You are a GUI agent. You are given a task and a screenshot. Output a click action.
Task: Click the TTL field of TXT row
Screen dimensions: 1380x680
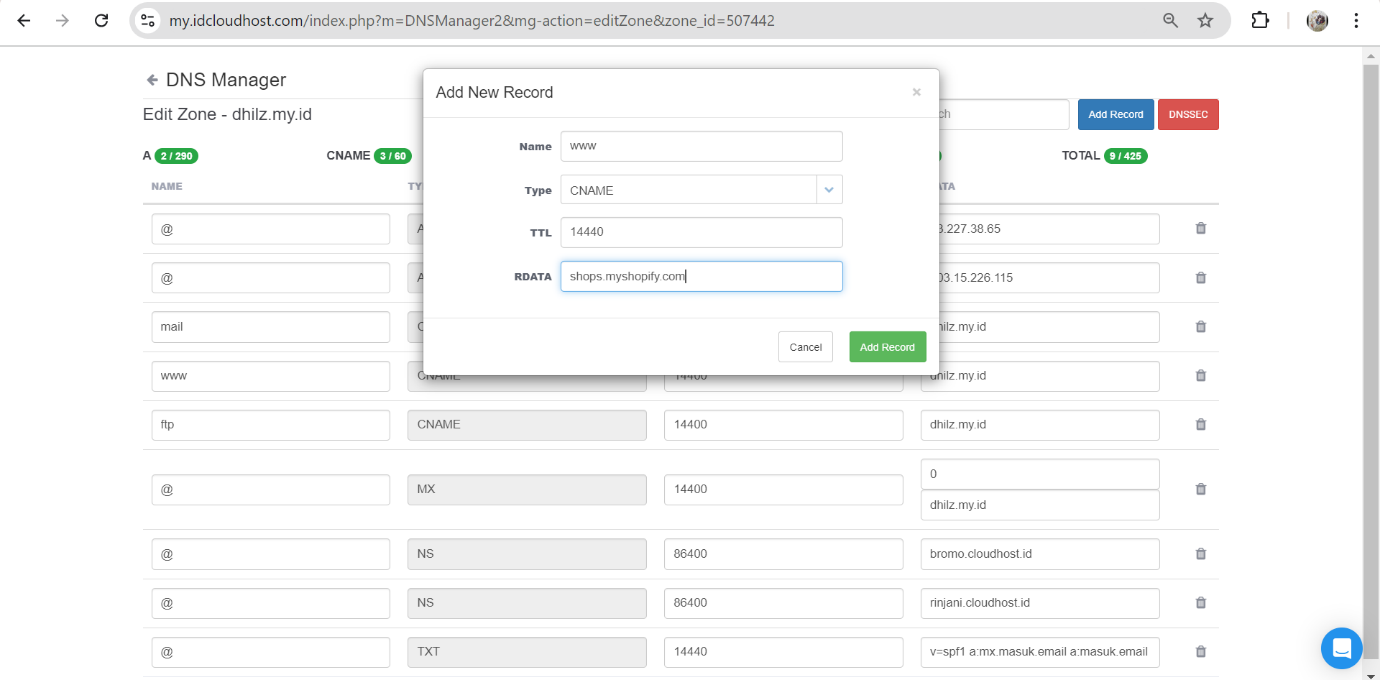[x=784, y=651]
